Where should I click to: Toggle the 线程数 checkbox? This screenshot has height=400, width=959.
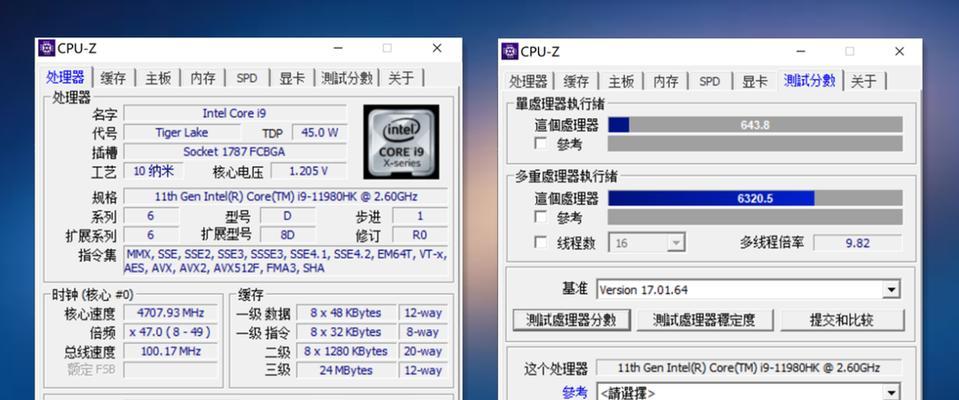click(541, 243)
